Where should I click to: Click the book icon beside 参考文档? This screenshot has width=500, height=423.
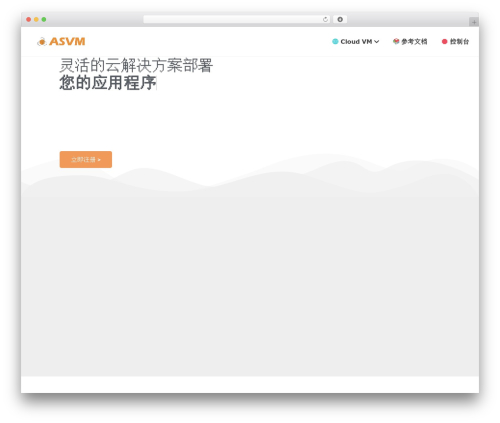(x=396, y=41)
